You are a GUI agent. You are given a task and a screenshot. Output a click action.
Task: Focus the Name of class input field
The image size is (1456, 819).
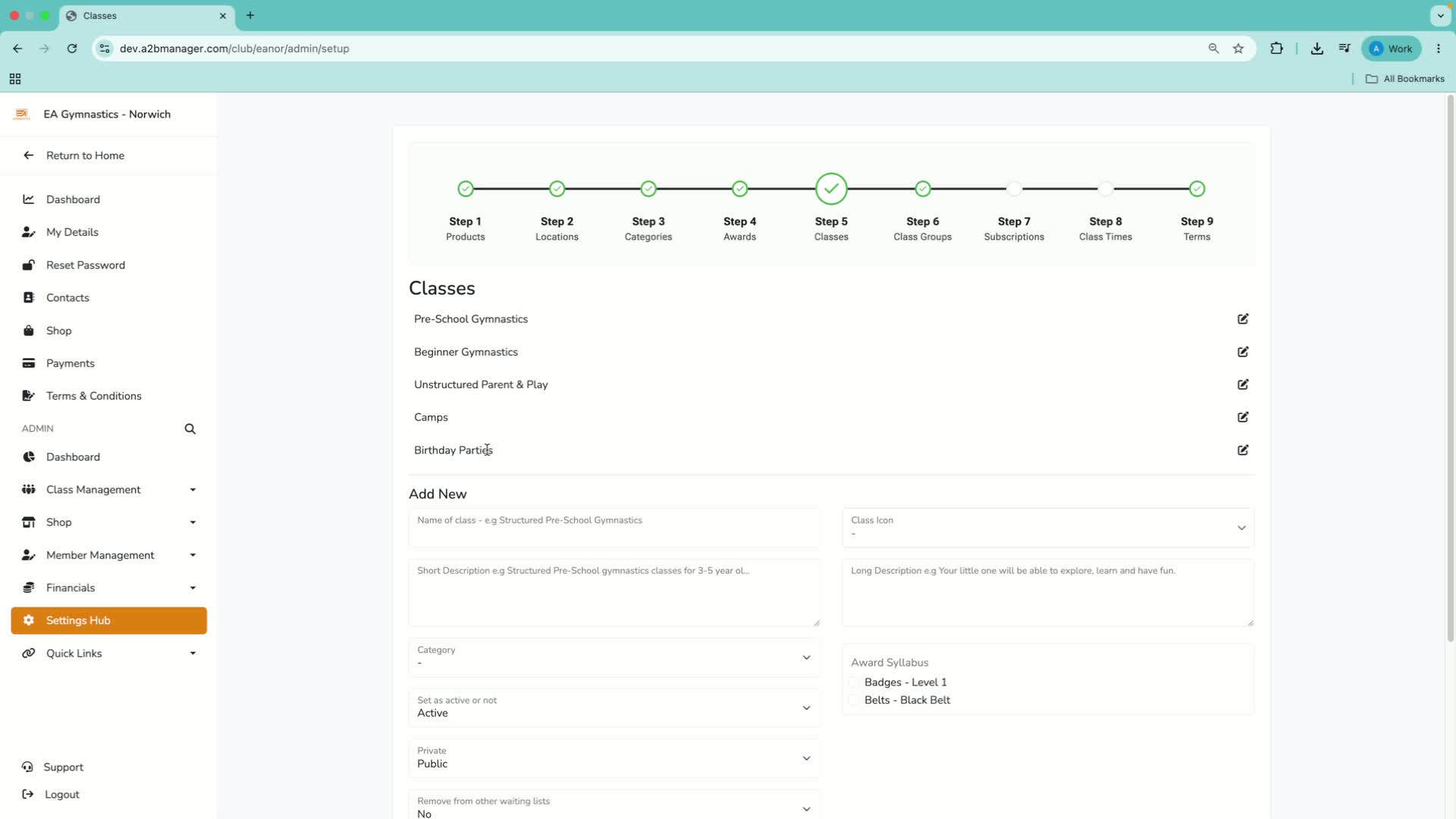coord(614,528)
